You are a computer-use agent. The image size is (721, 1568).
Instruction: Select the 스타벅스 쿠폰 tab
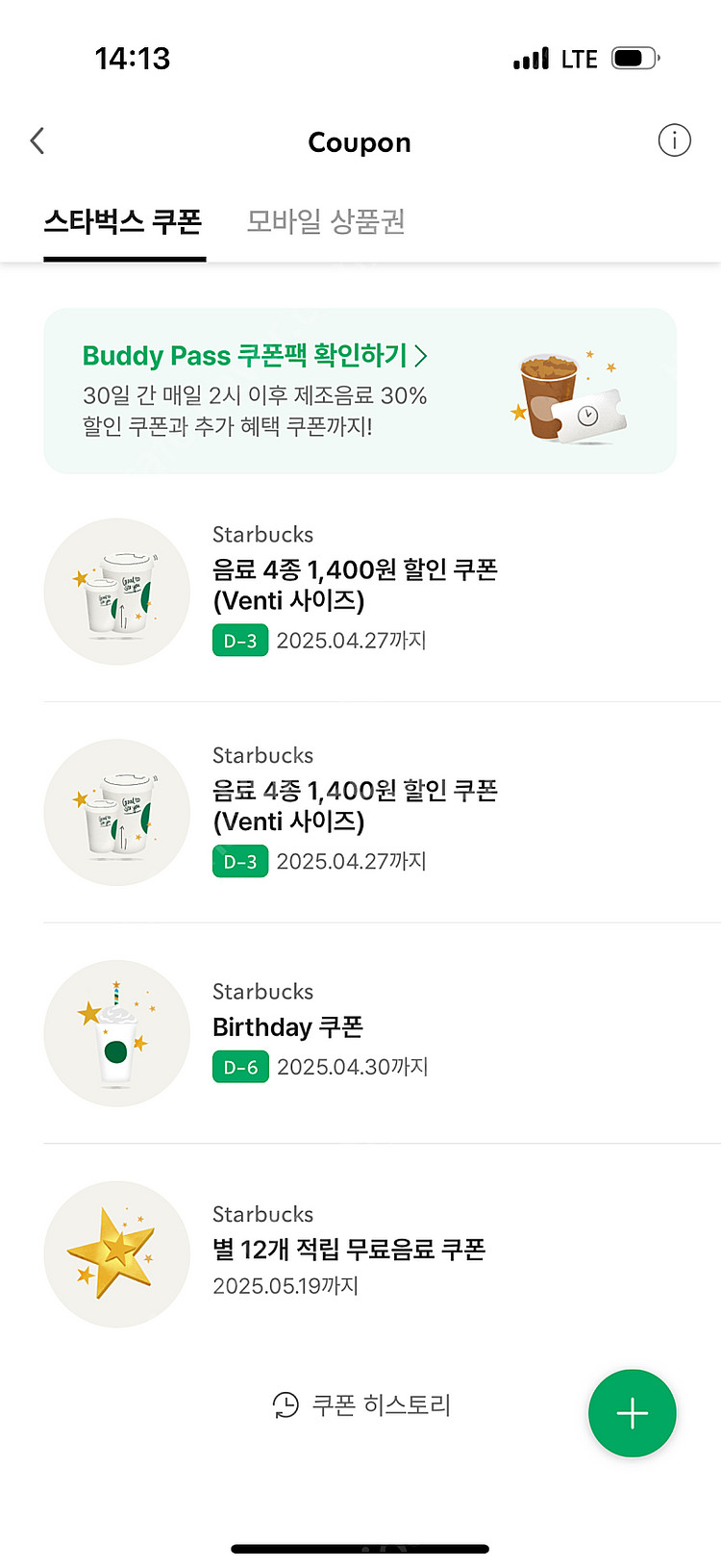pos(123,222)
